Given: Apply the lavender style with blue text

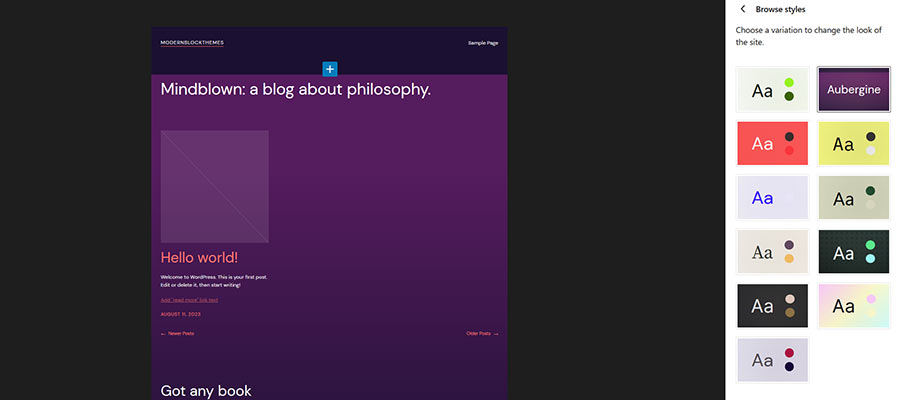Looking at the screenshot, I should point(772,198).
